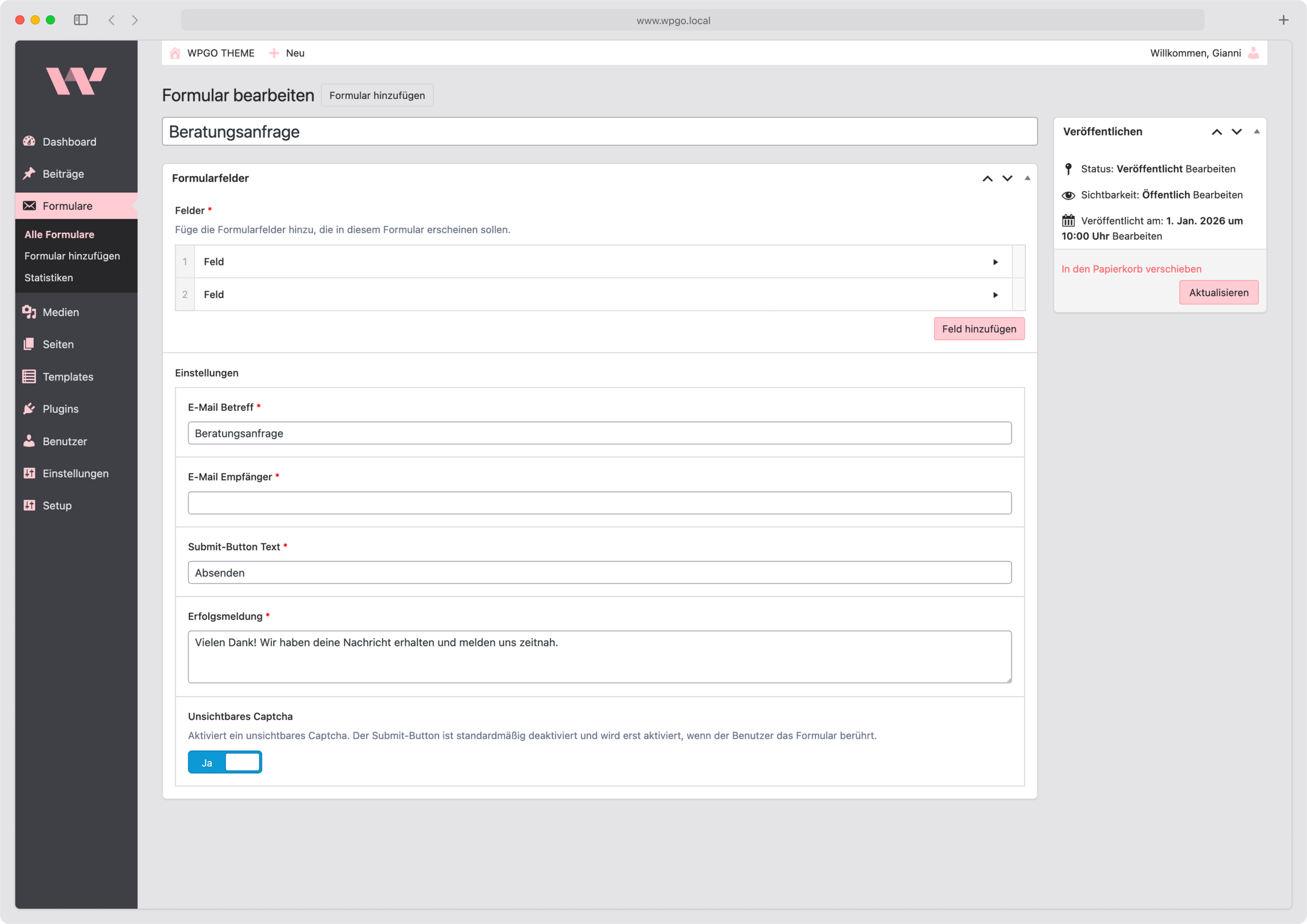Open Statistiken submenu item
This screenshot has height=924, width=1307.
(49, 278)
